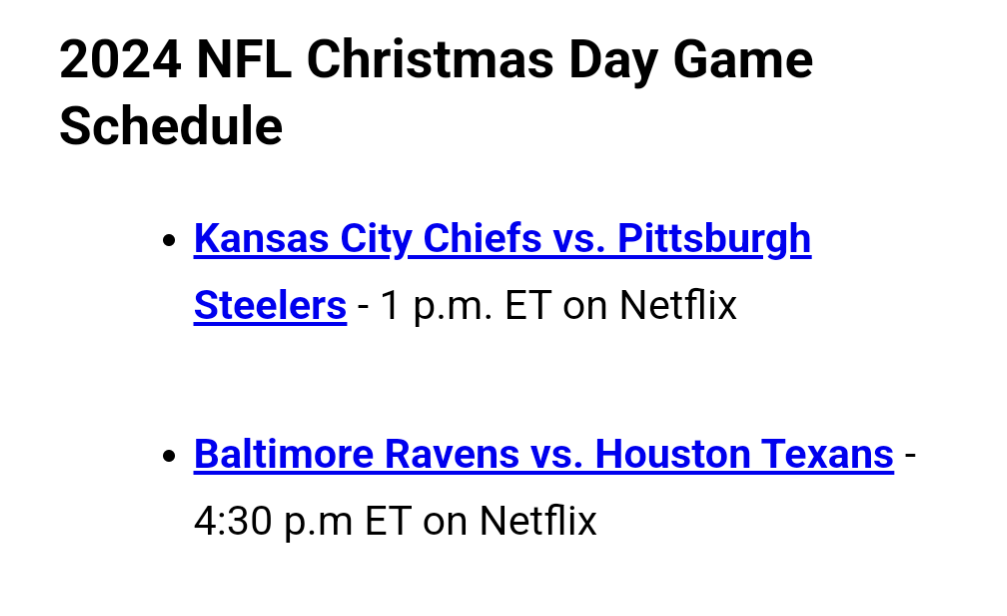The image size is (1007, 616).
Task: Open the Baltimore Ravens vs. Houston Texans link
Action: (x=543, y=455)
